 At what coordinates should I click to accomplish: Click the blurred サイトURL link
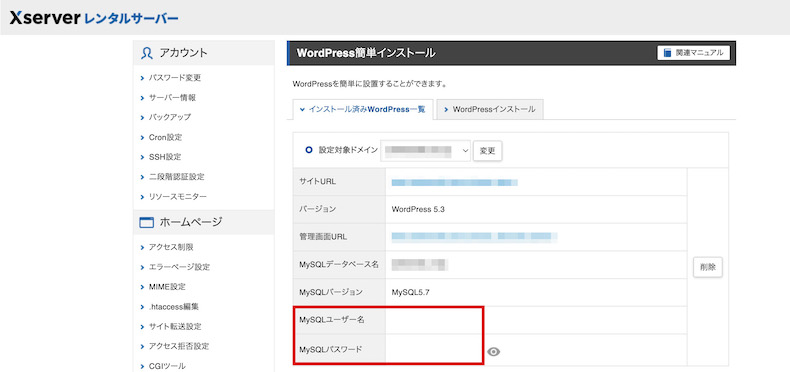coord(454,182)
